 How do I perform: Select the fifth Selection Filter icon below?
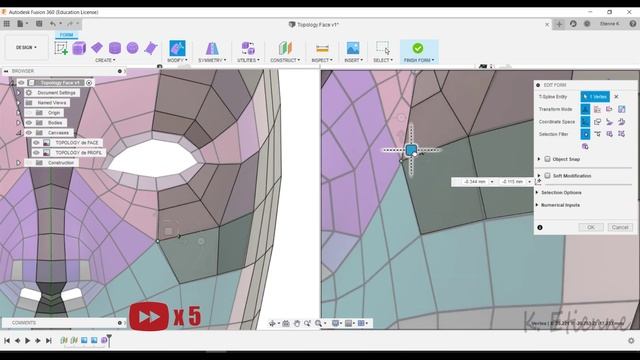click(x=585, y=147)
